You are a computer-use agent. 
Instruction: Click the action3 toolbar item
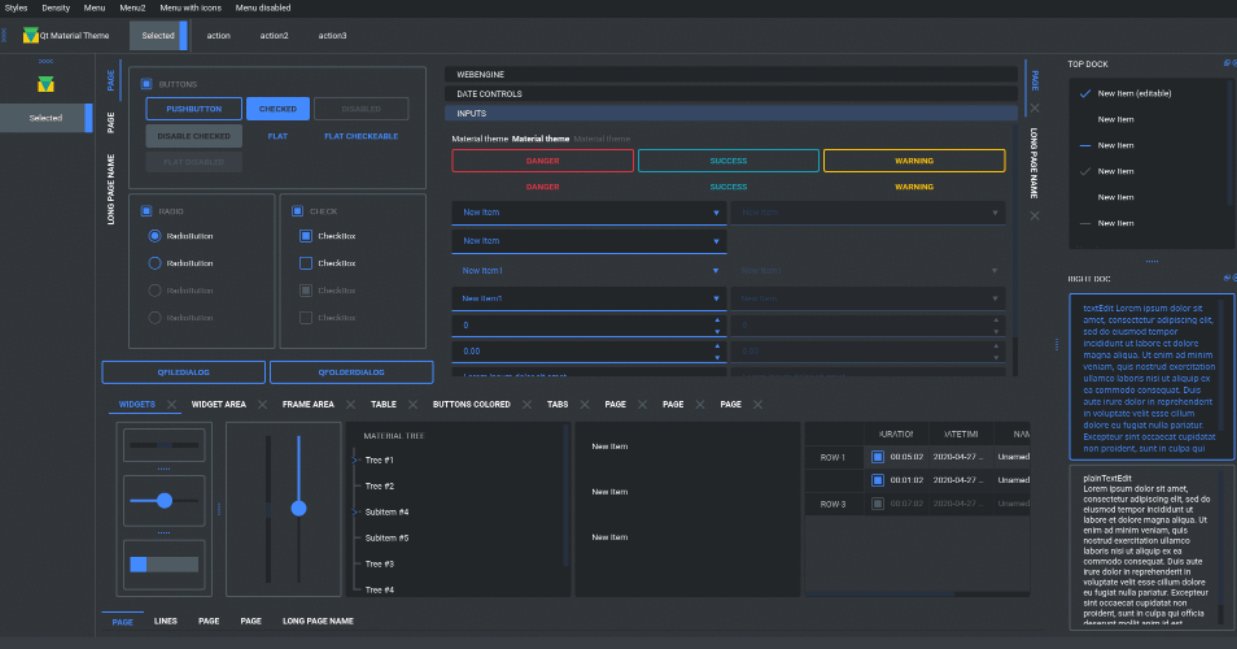point(333,36)
